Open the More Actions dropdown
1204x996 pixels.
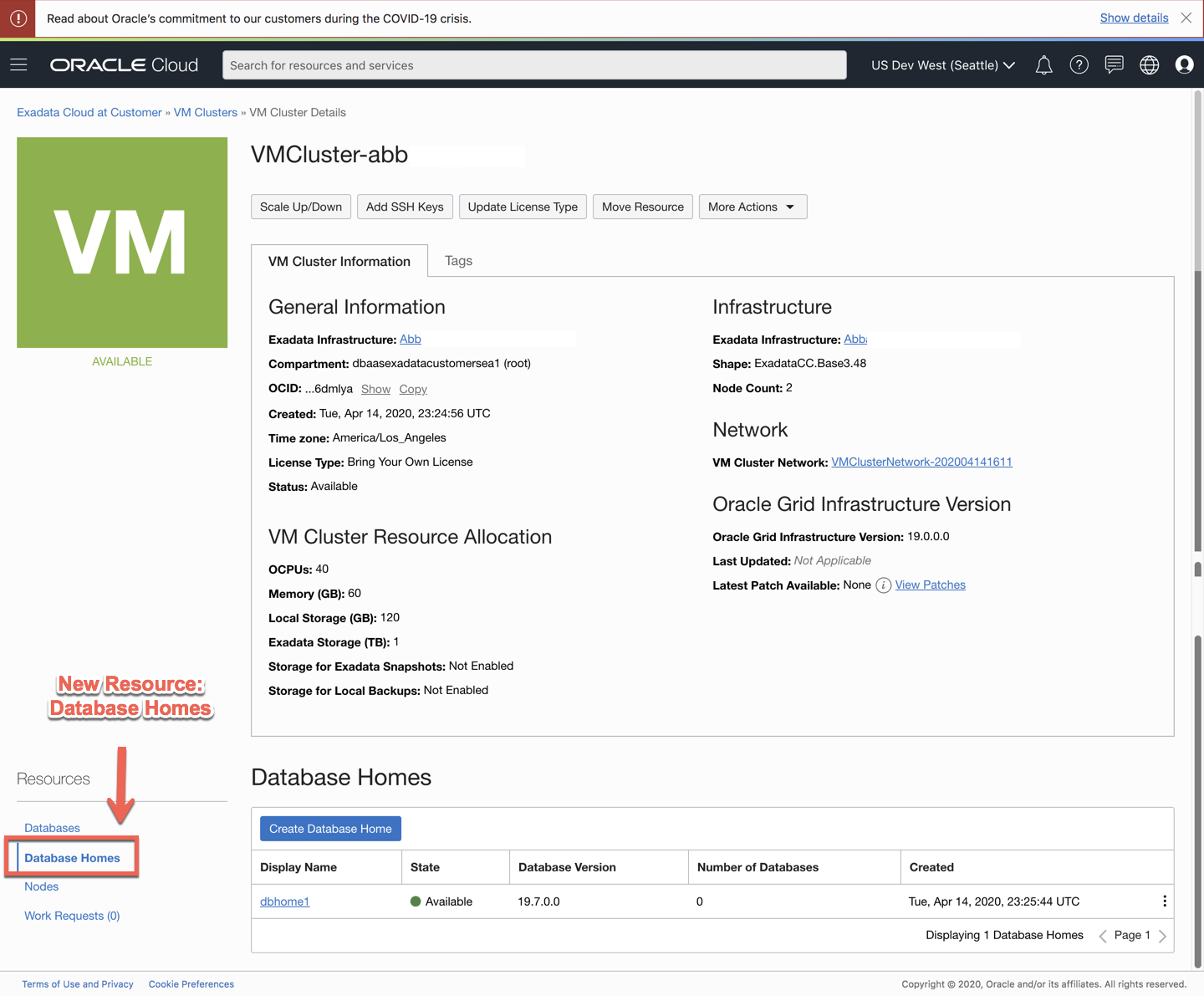tap(752, 207)
